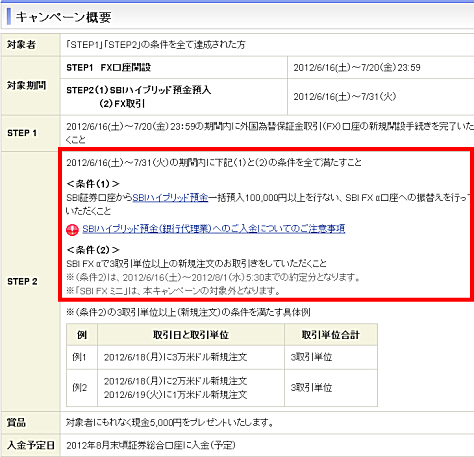Select the STEP 1 row label

tap(22, 133)
